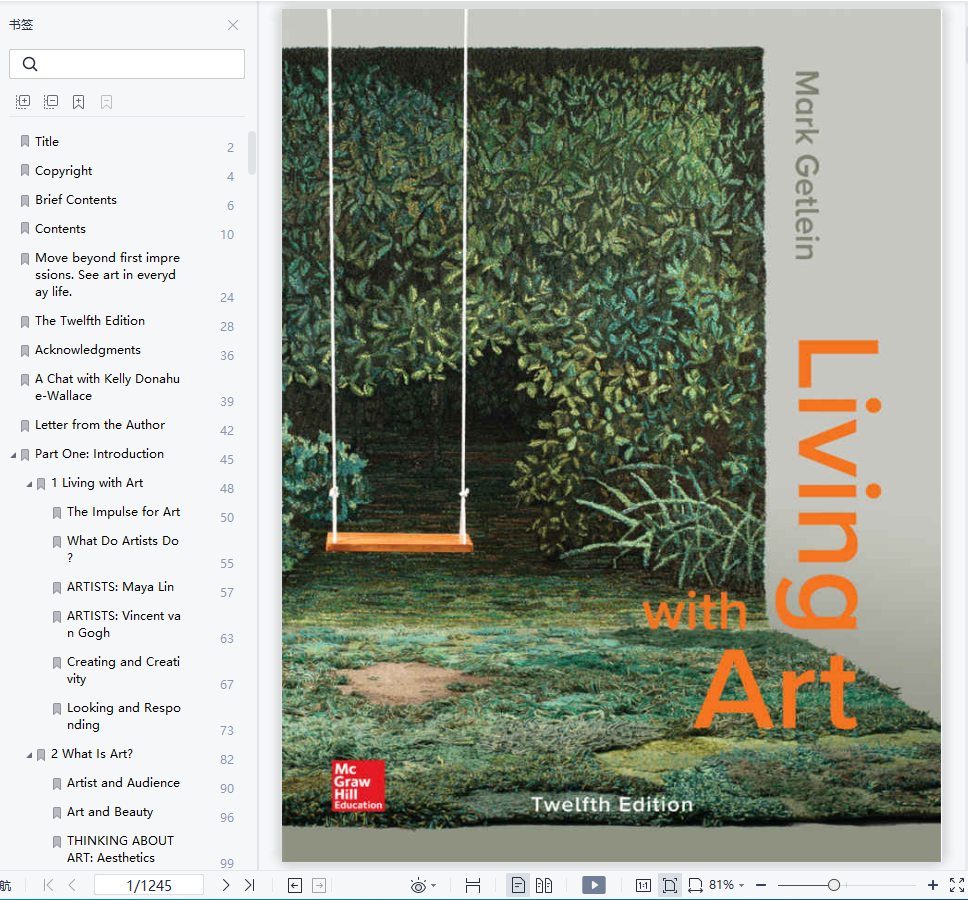Go to Artist and Audience bookmark
This screenshot has height=900, width=968.
123,783
